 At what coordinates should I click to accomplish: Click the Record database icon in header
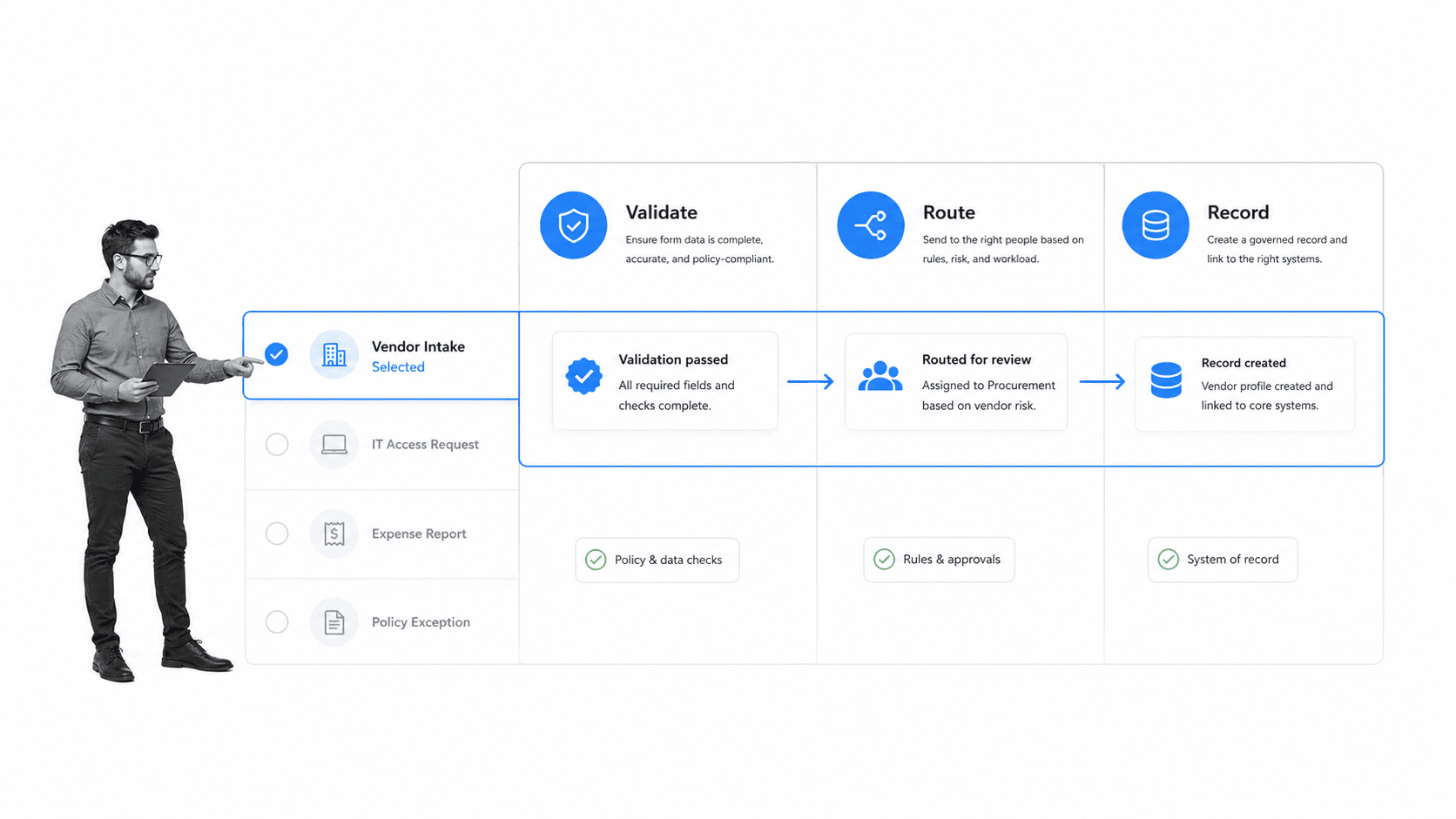point(1156,225)
